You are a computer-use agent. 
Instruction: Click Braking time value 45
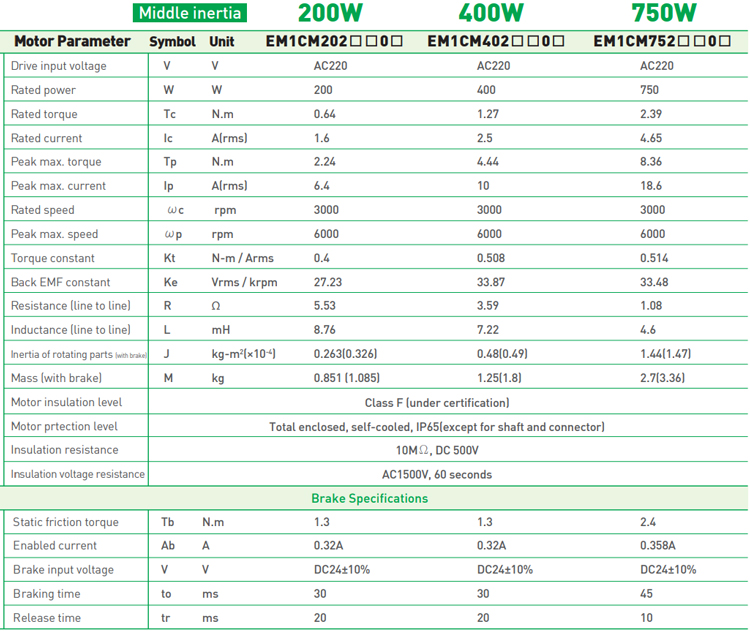pyautogui.click(x=646, y=594)
